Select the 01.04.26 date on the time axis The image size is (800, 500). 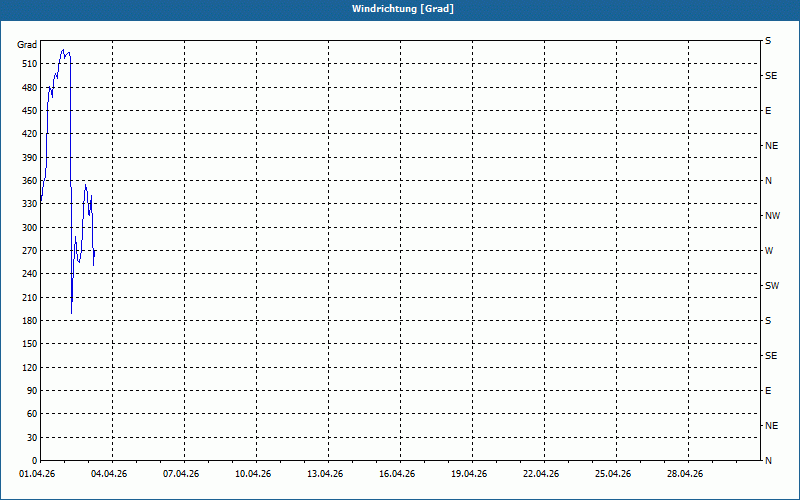tap(39, 474)
